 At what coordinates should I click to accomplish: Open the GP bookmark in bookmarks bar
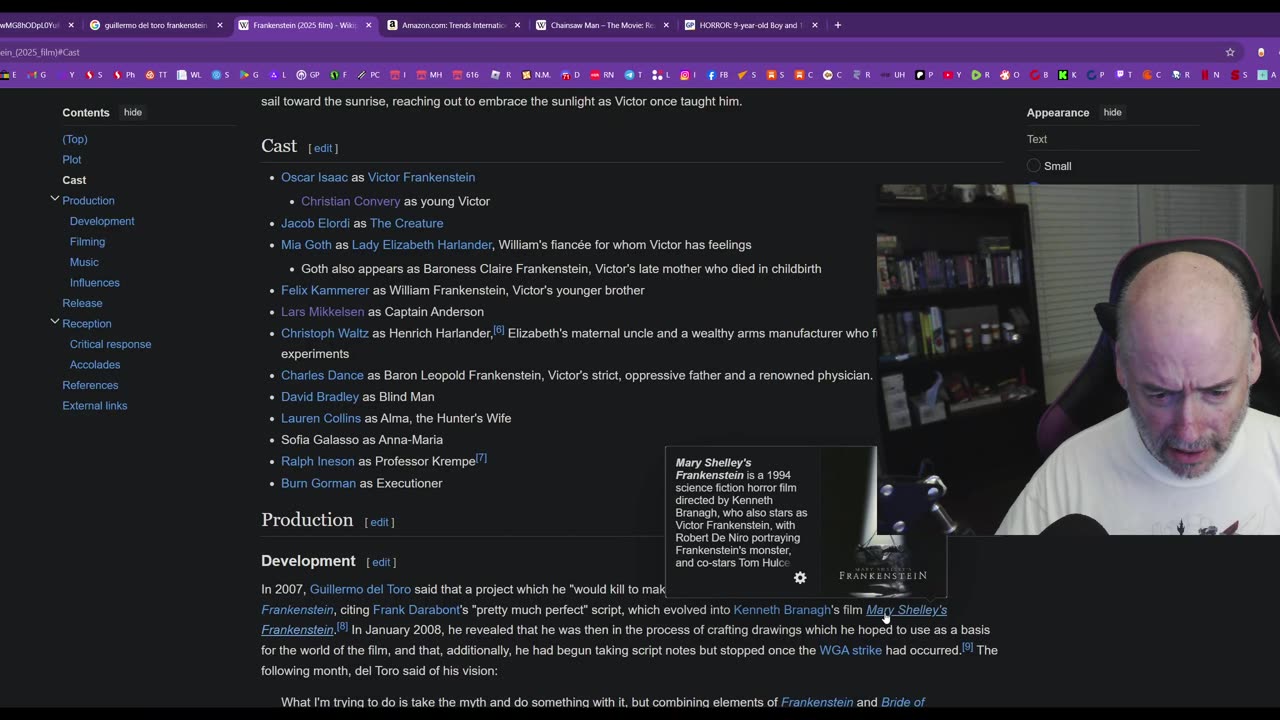[x=308, y=75]
